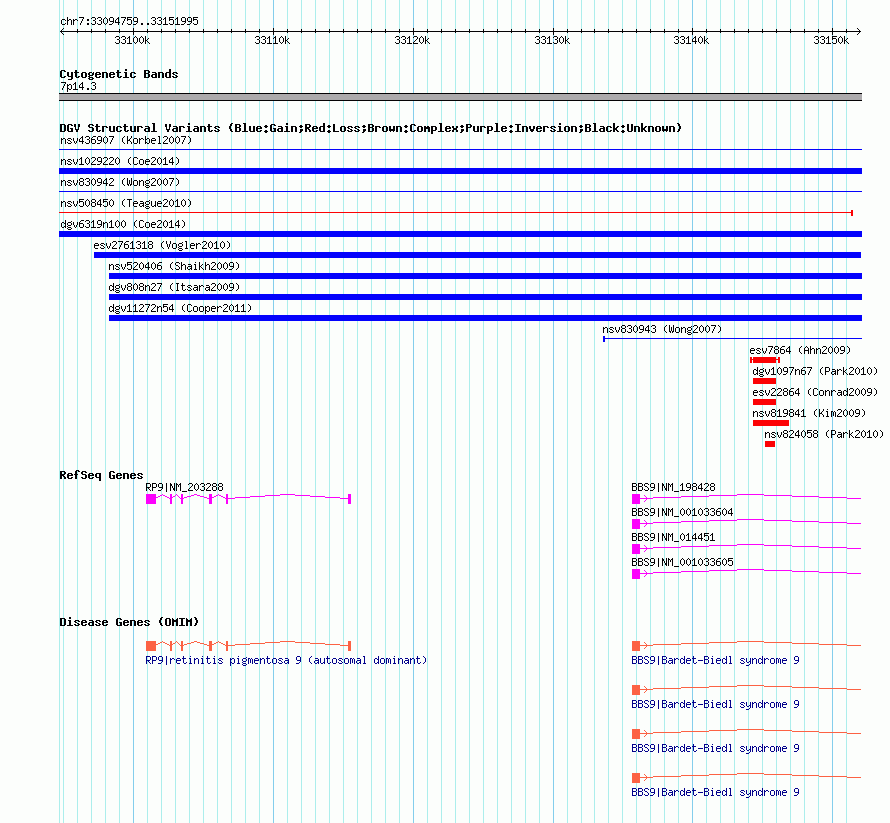Click the first BBS9|Bardet-Biedl syndrome 9 link

(x=715, y=660)
